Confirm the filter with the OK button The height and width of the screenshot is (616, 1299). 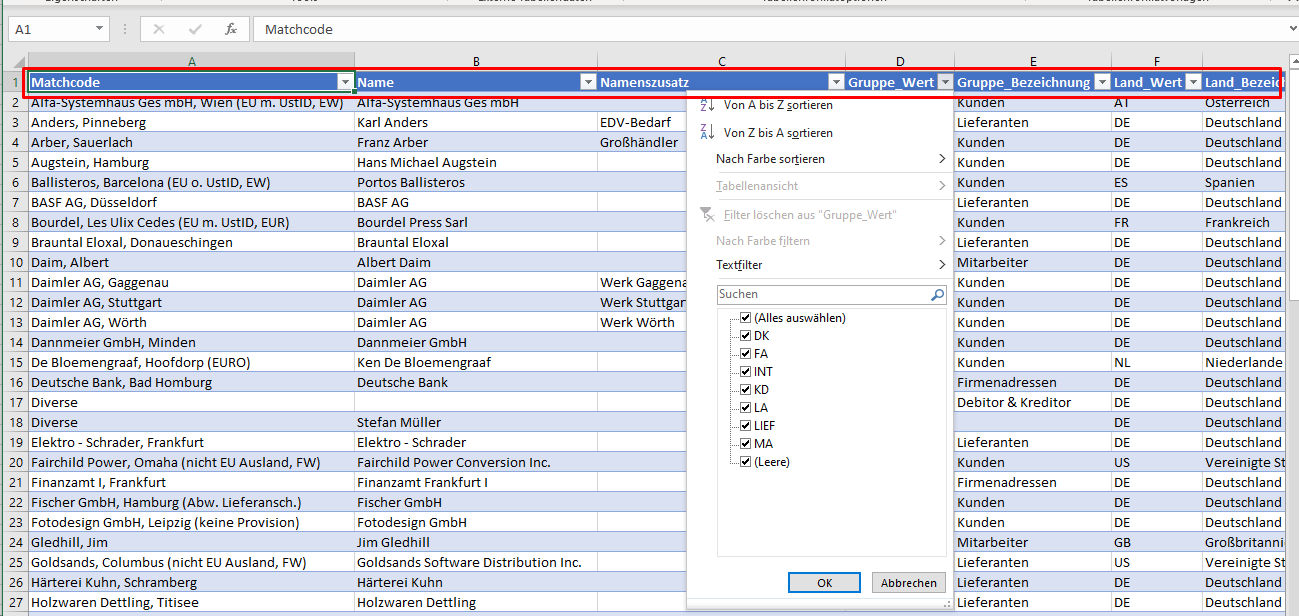[x=824, y=583]
